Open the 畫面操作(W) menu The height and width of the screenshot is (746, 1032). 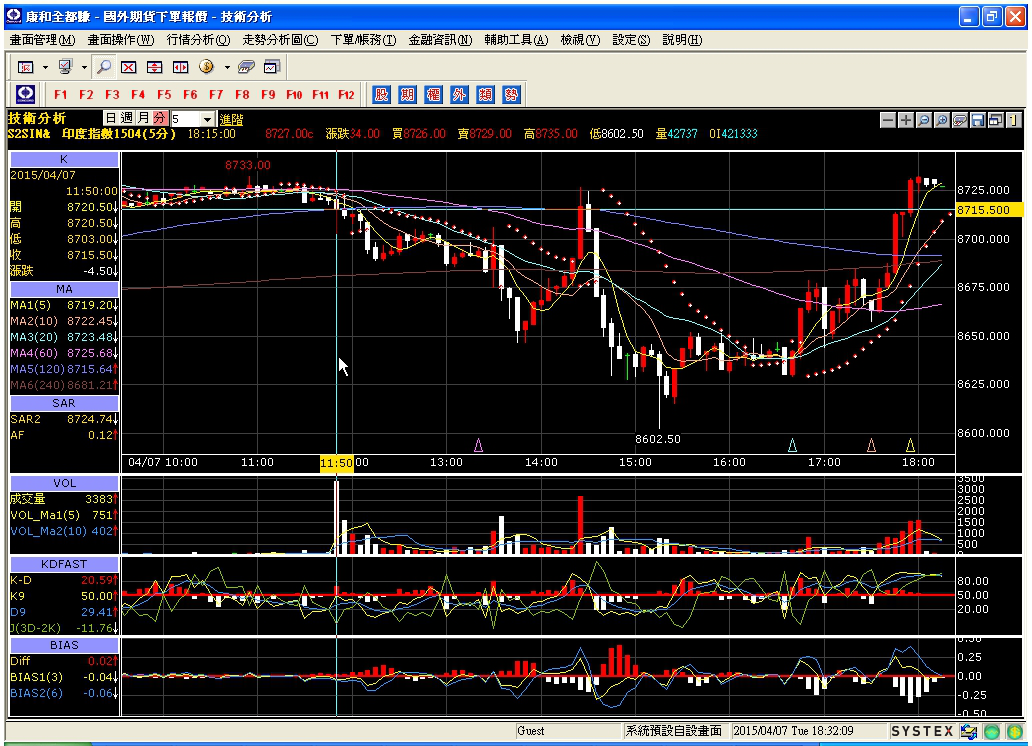(120, 40)
